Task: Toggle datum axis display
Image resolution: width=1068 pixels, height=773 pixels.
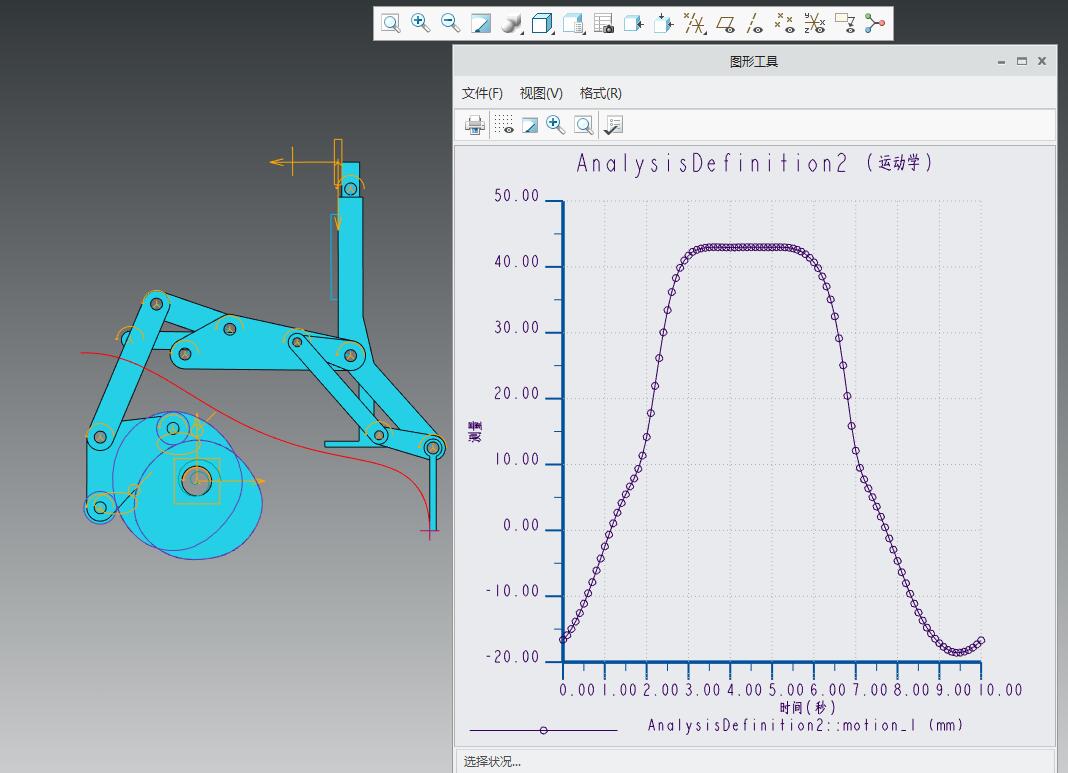Action: click(755, 23)
